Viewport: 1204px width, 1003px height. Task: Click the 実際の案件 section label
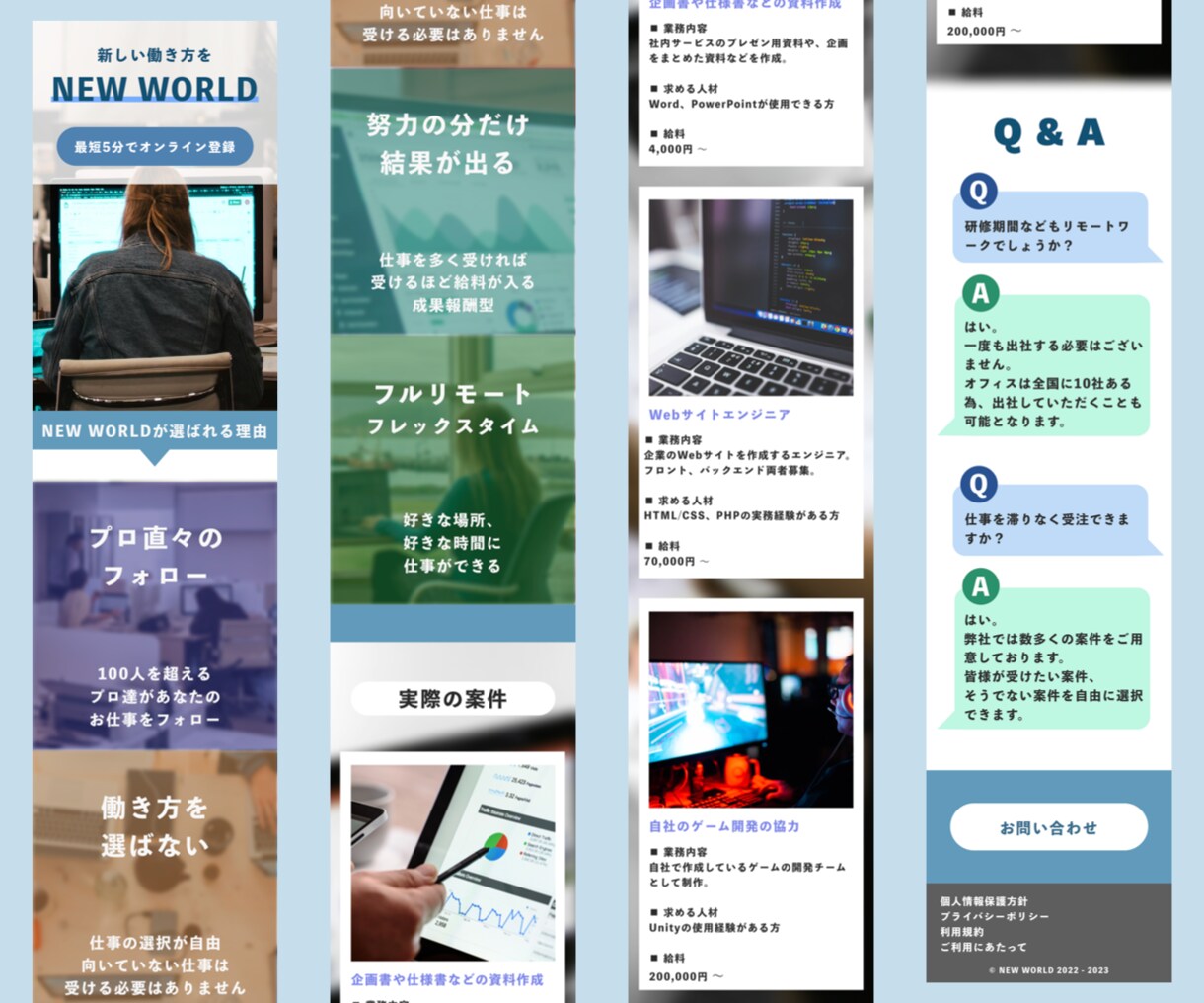pyautogui.click(x=453, y=699)
